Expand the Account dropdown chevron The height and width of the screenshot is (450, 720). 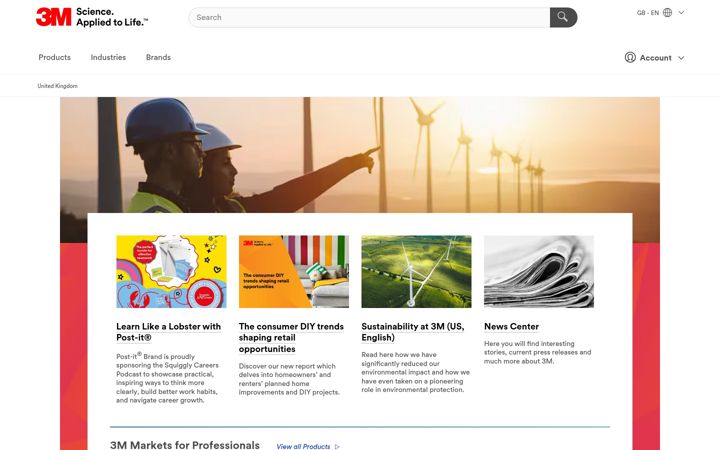(x=681, y=58)
